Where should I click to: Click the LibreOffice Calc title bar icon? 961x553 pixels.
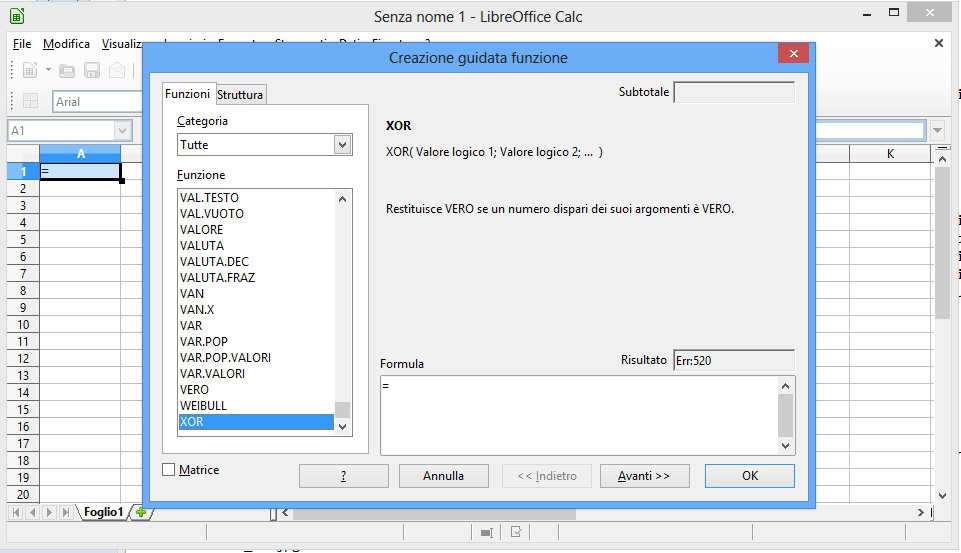16,16
